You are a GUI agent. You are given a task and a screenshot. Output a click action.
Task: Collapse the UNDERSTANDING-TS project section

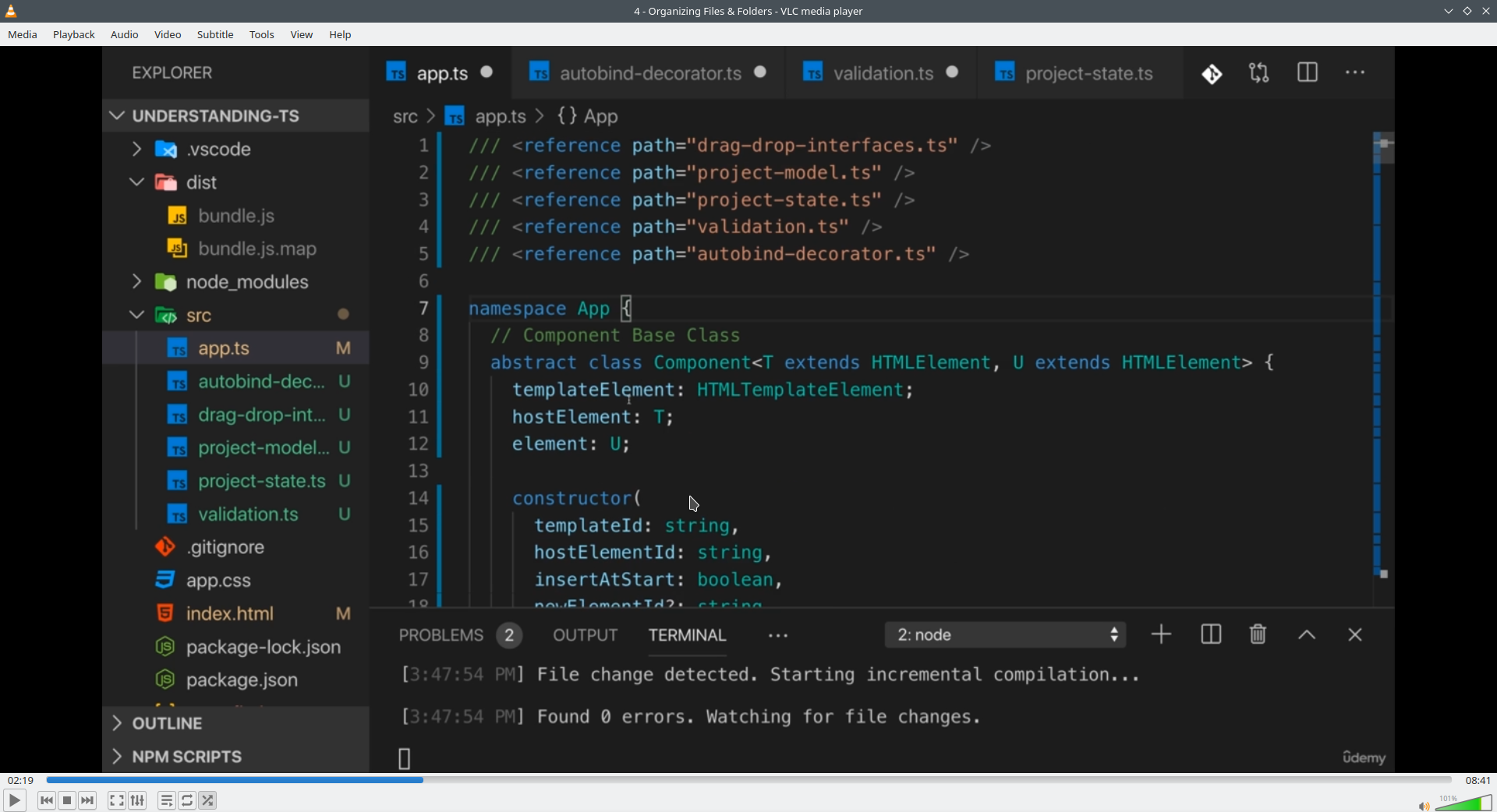tap(235, 116)
